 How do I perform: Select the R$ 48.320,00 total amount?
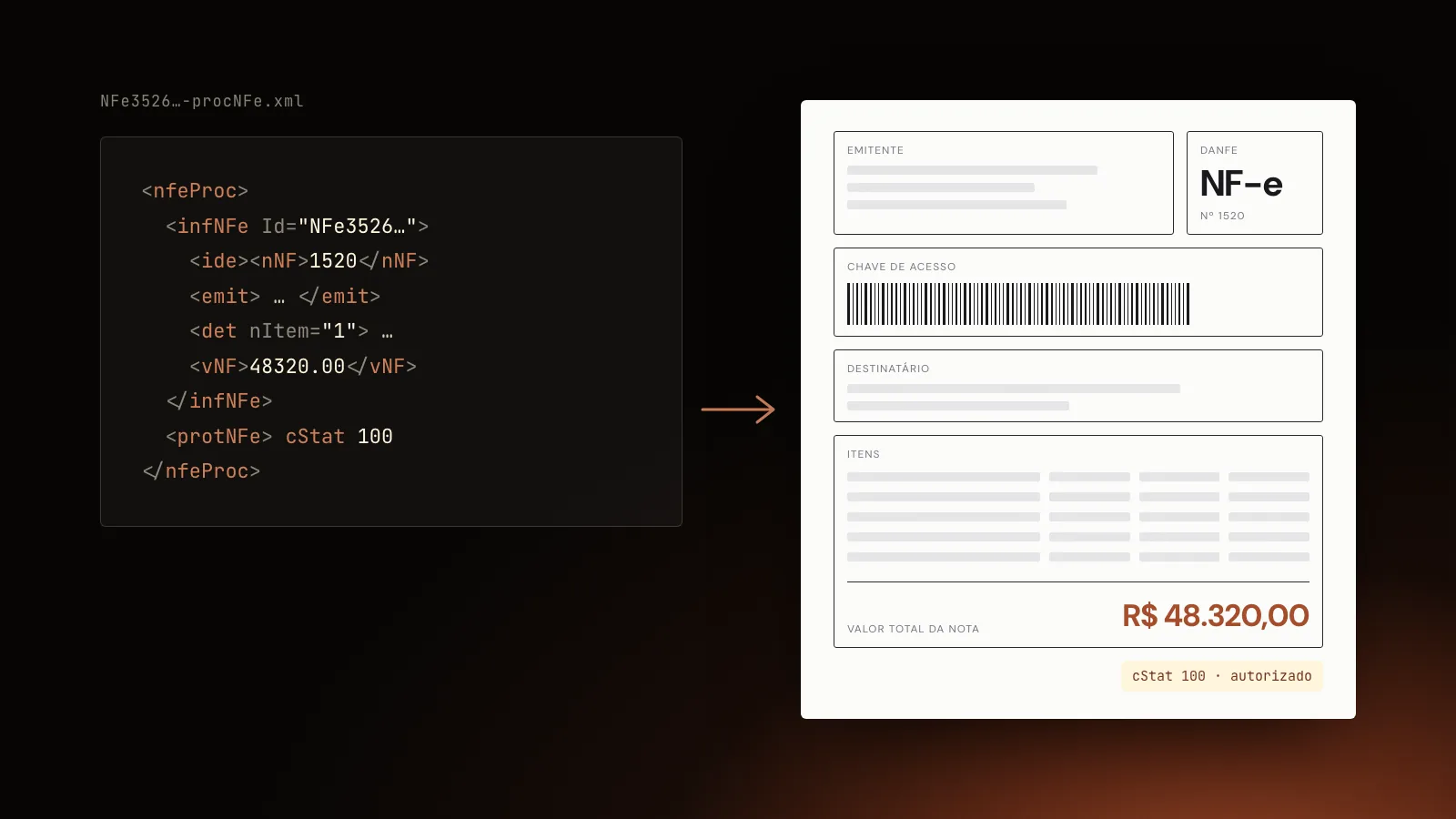(x=1216, y=616)
